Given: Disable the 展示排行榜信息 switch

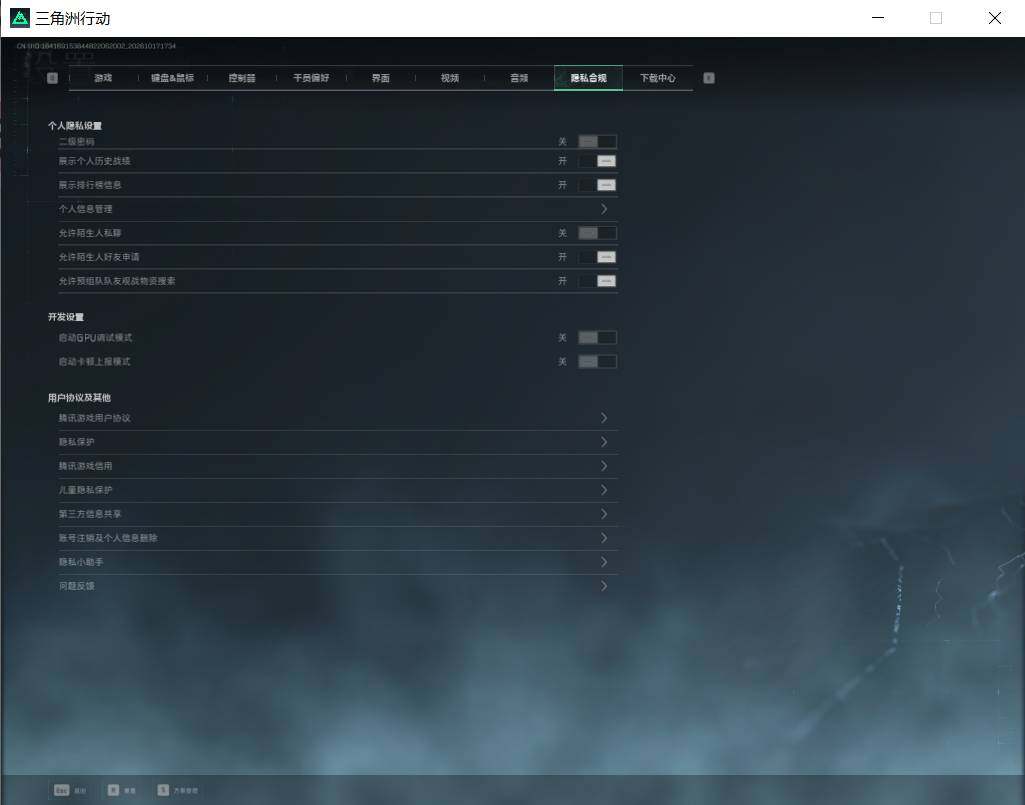Looking at the screenshot, I should click(x=597, y=185).
